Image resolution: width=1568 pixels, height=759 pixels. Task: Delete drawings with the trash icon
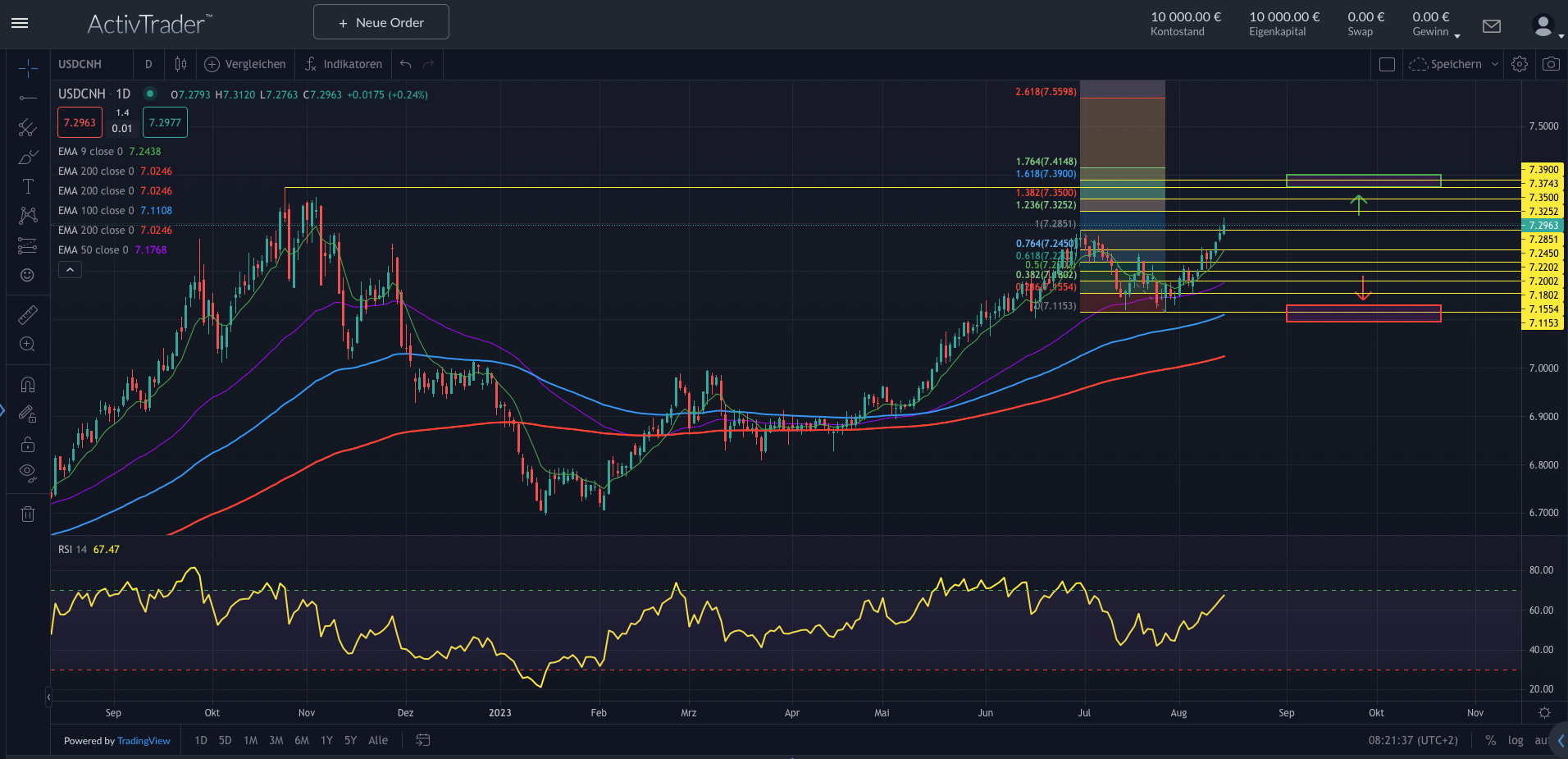click(28, 514)
